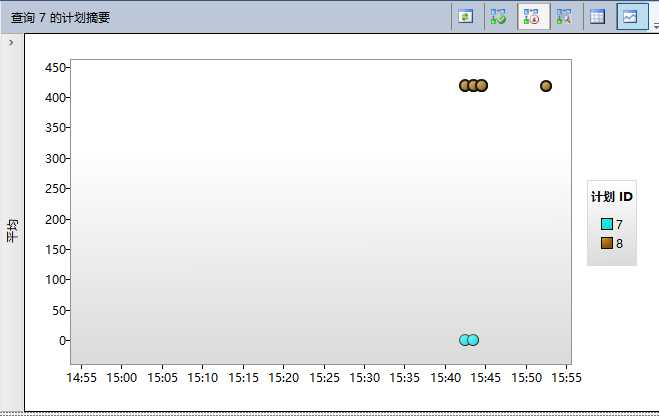
Task: Click the Force Plan icon with green checkmark
Action: click(498, 17)
